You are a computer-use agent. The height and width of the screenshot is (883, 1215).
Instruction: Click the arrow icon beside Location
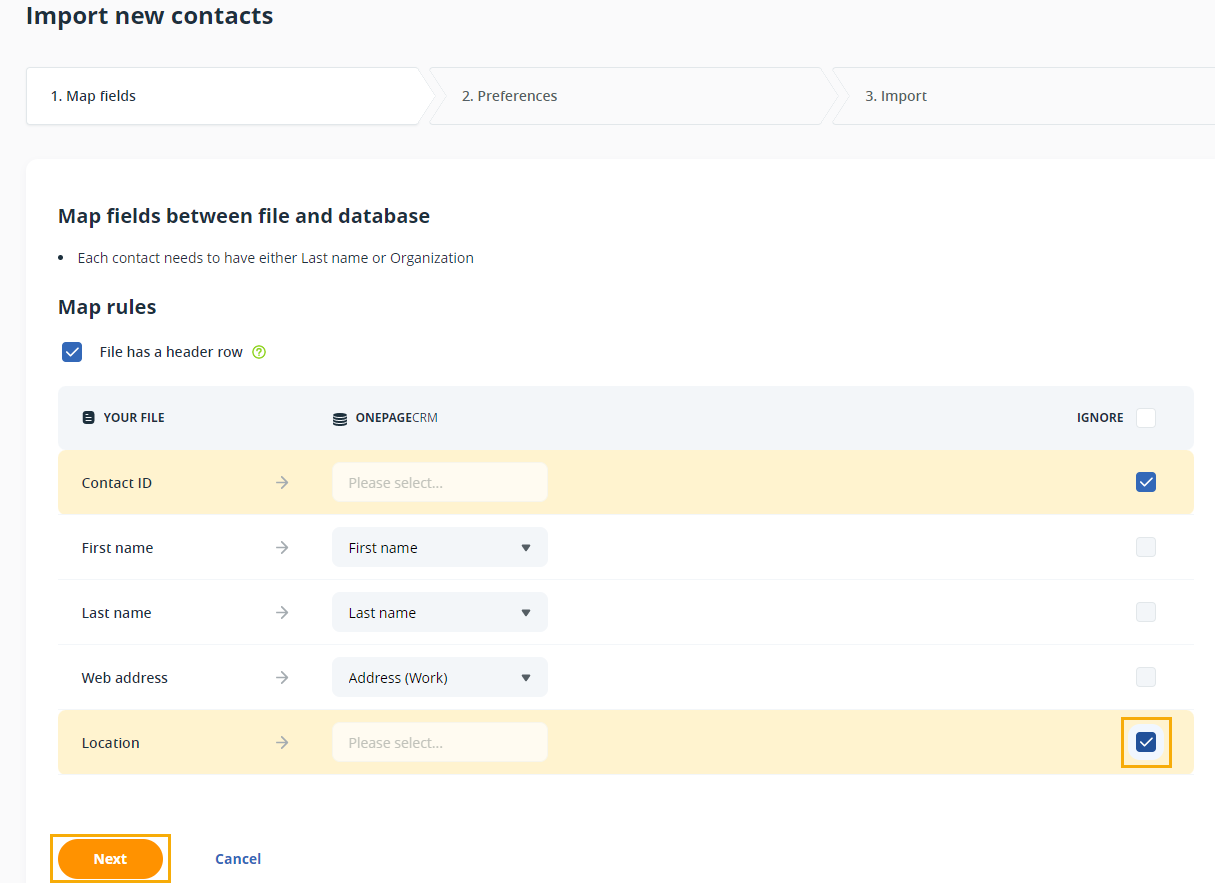point(282,743)
